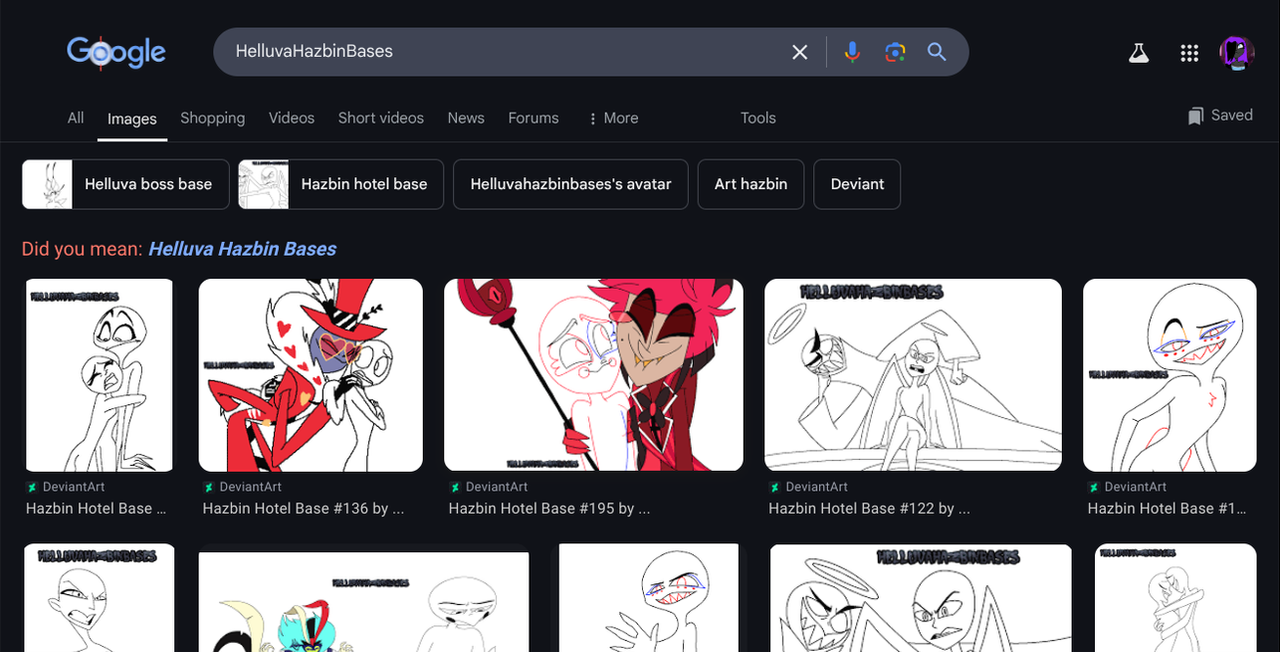Open the Videos tab

[x=291, y=118]
